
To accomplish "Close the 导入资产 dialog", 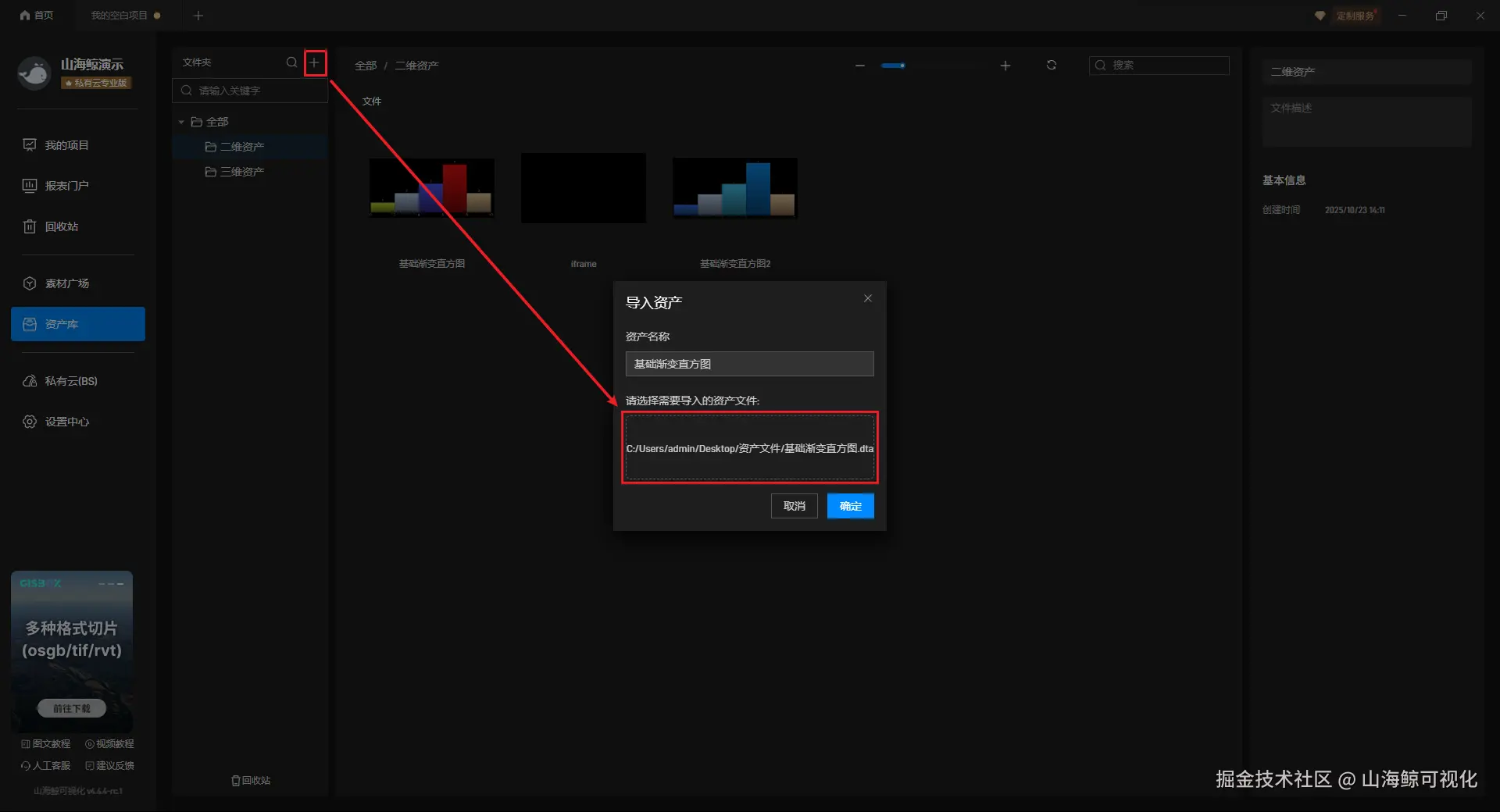I will click(868, 298).
